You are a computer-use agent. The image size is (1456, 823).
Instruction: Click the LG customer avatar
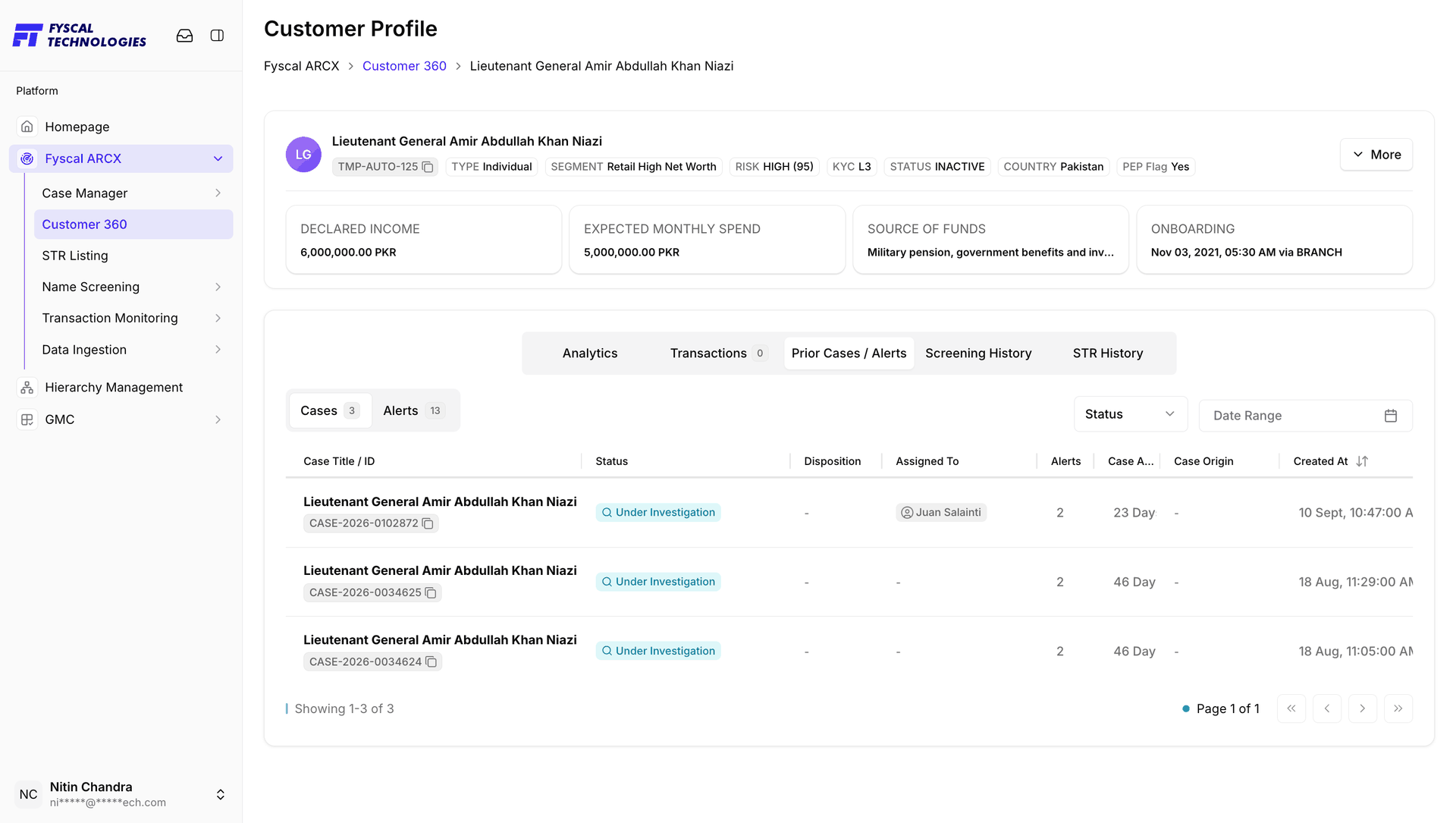(x=303, y=155)
